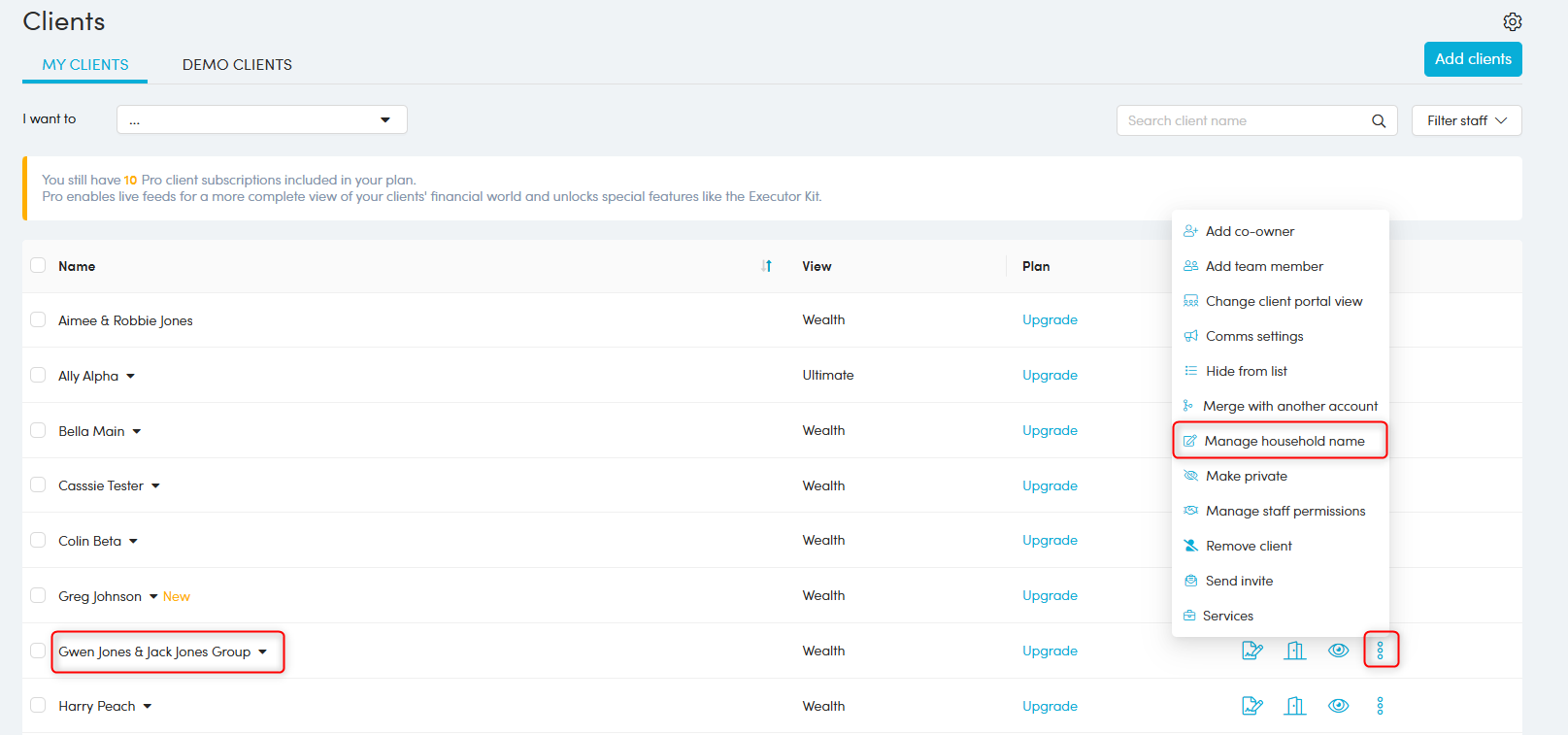Click the Search client name field
The width and height of the screenshot is (1568, 735).
coord(1243,120)
